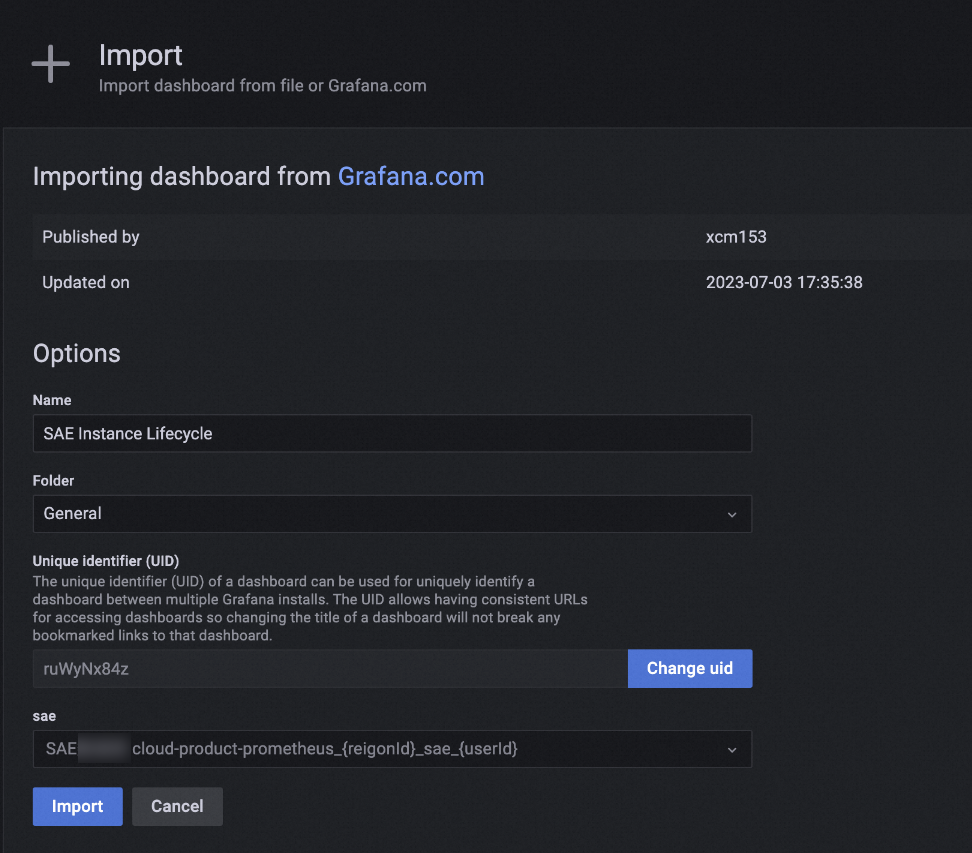The height and width of the screenshot is (853, 972).
Task: Click the UID field showing ruWyNx84z
Action: point(330,669)
